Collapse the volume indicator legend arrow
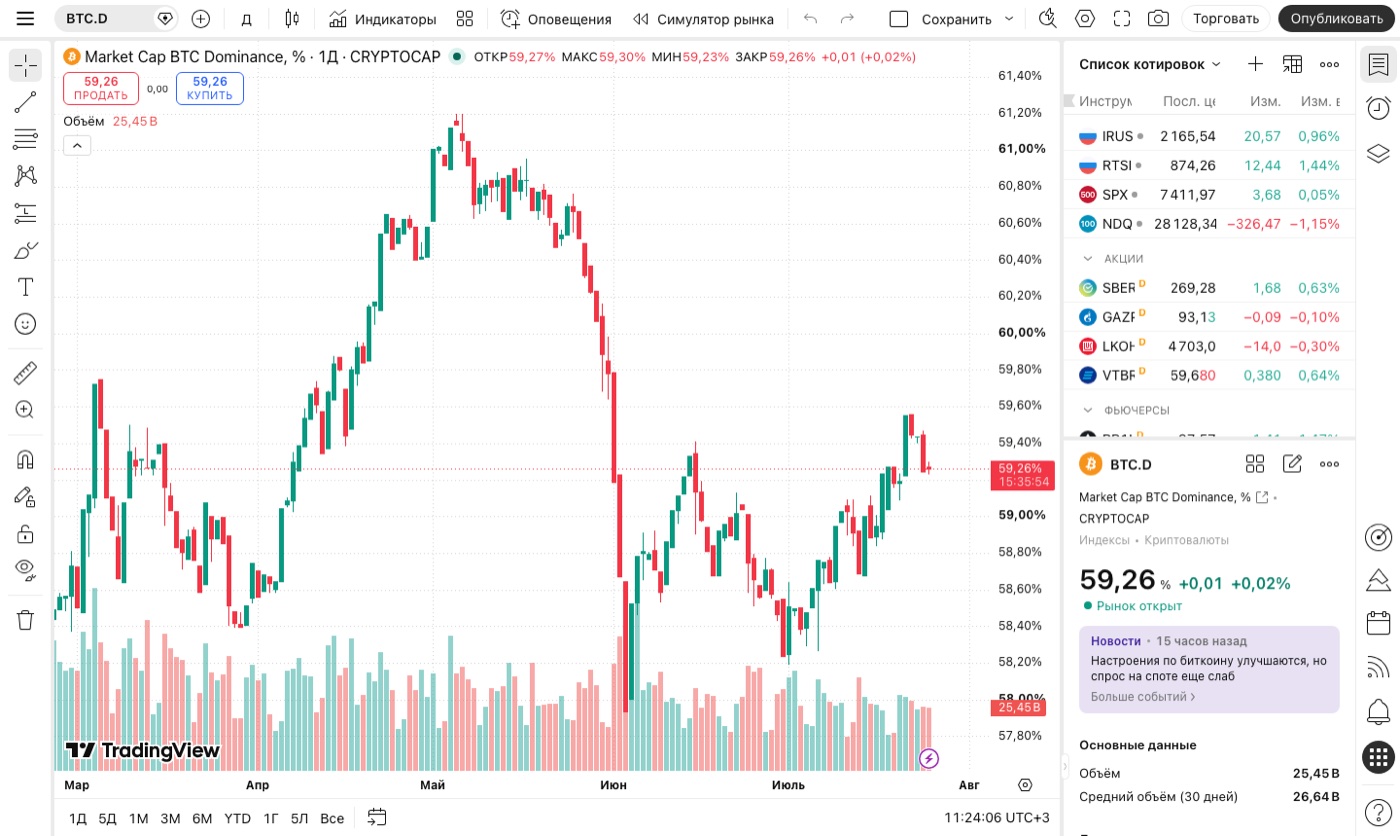Screen dimensions: 1400x836 (77, 146)
